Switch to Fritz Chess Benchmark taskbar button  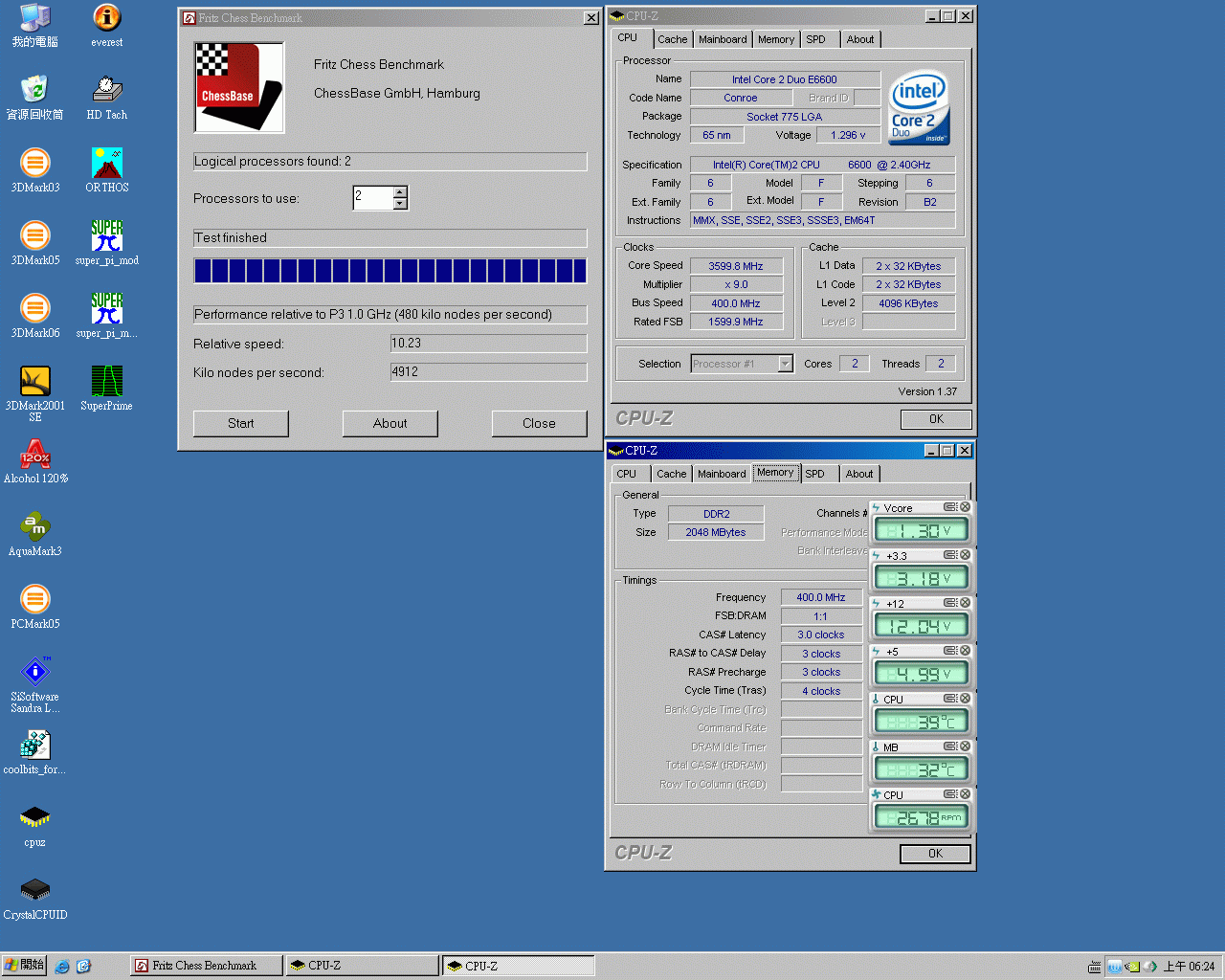click(x=207, y=966)
